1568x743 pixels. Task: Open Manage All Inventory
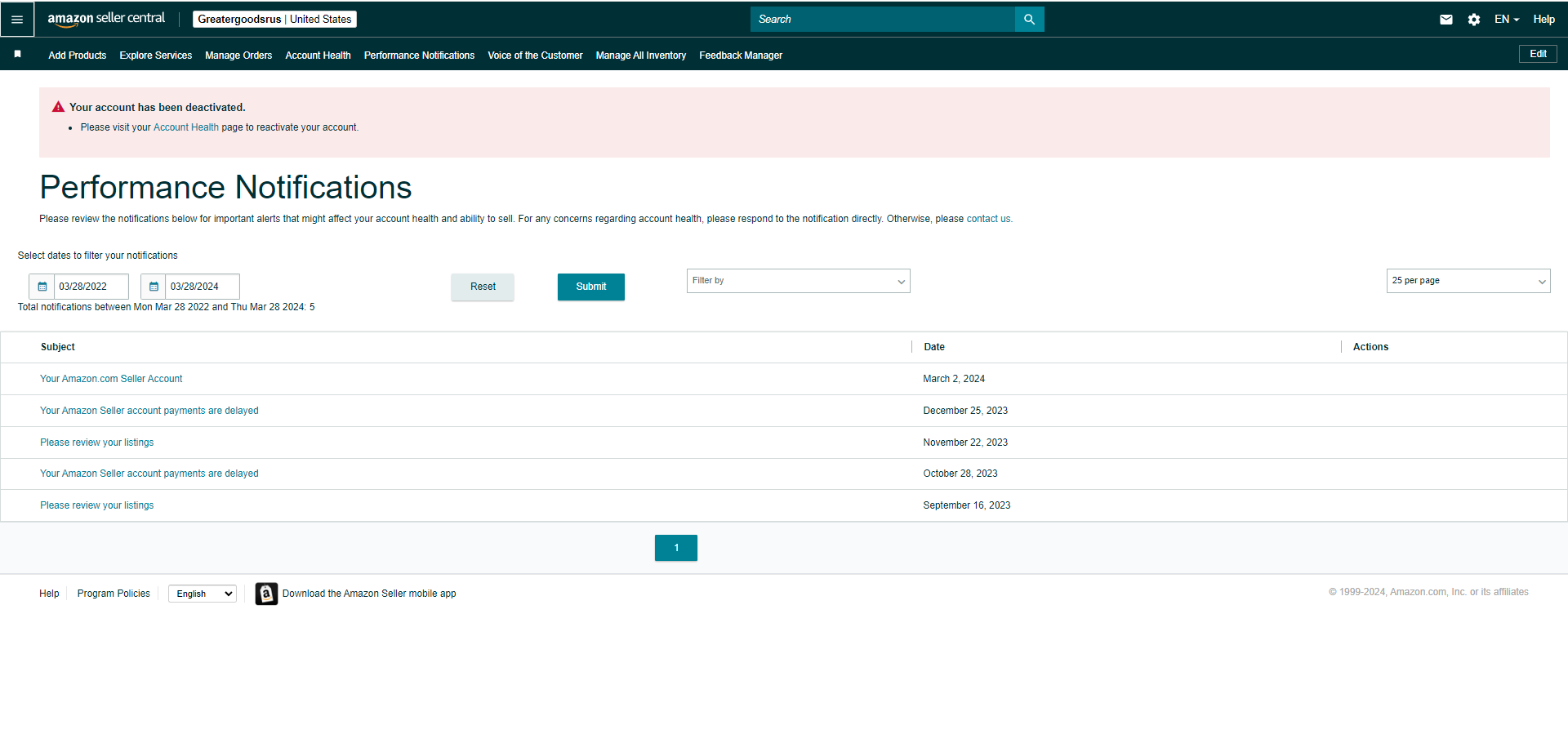click(x=641, y=56)
